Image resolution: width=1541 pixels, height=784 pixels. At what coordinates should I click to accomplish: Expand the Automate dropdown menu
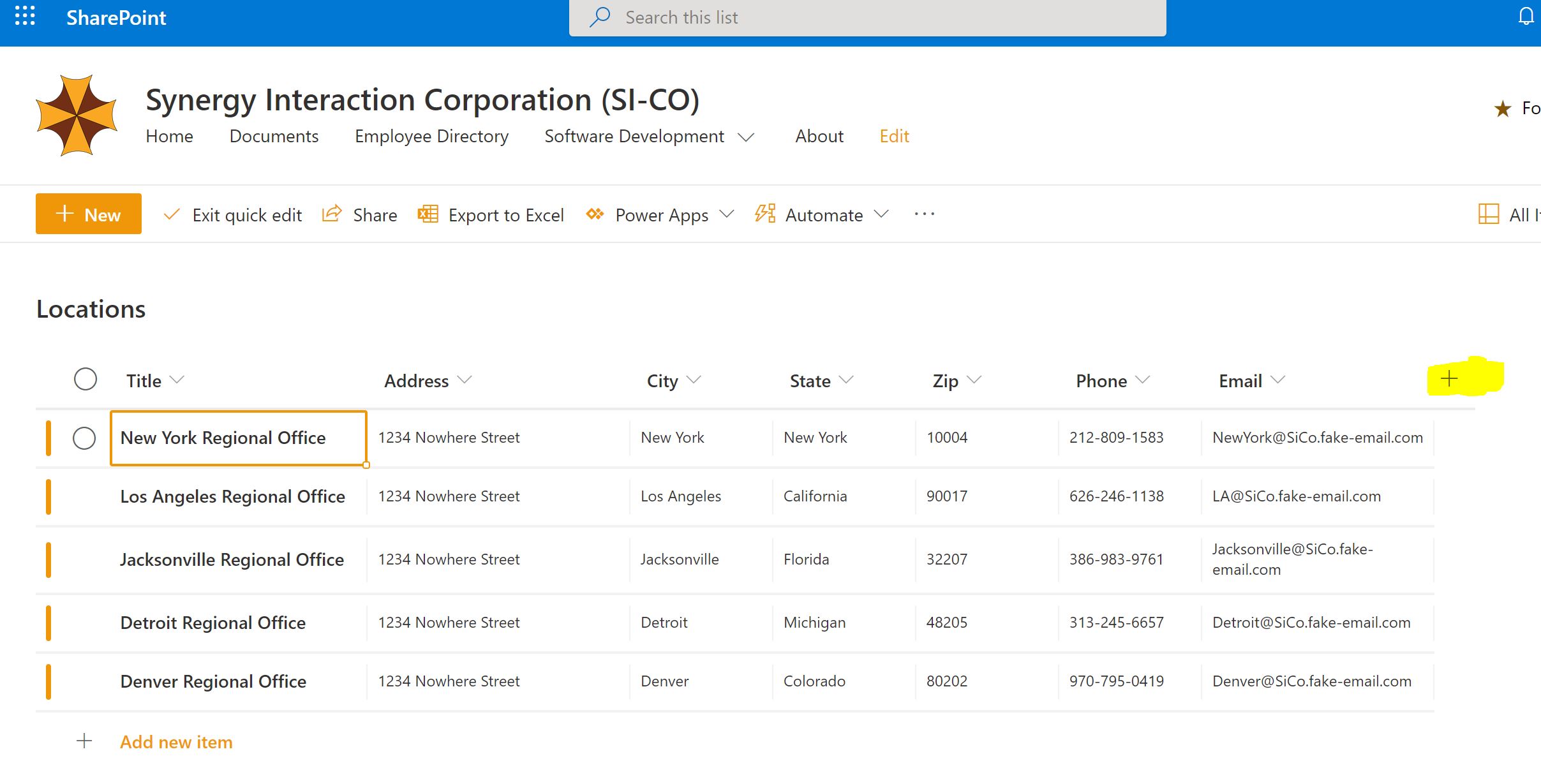pos(881,214)
